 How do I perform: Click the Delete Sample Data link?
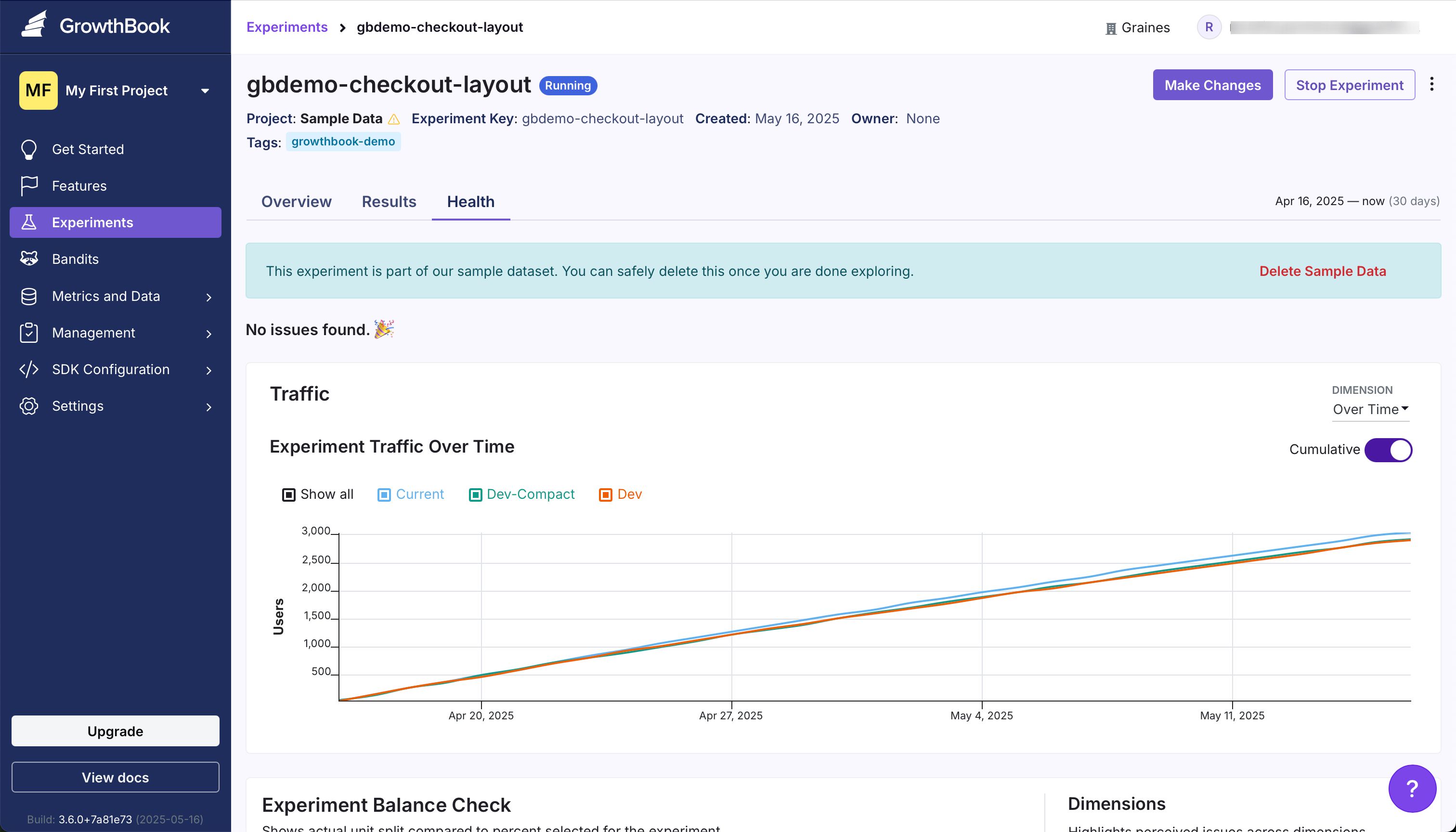pos(1322,271)
